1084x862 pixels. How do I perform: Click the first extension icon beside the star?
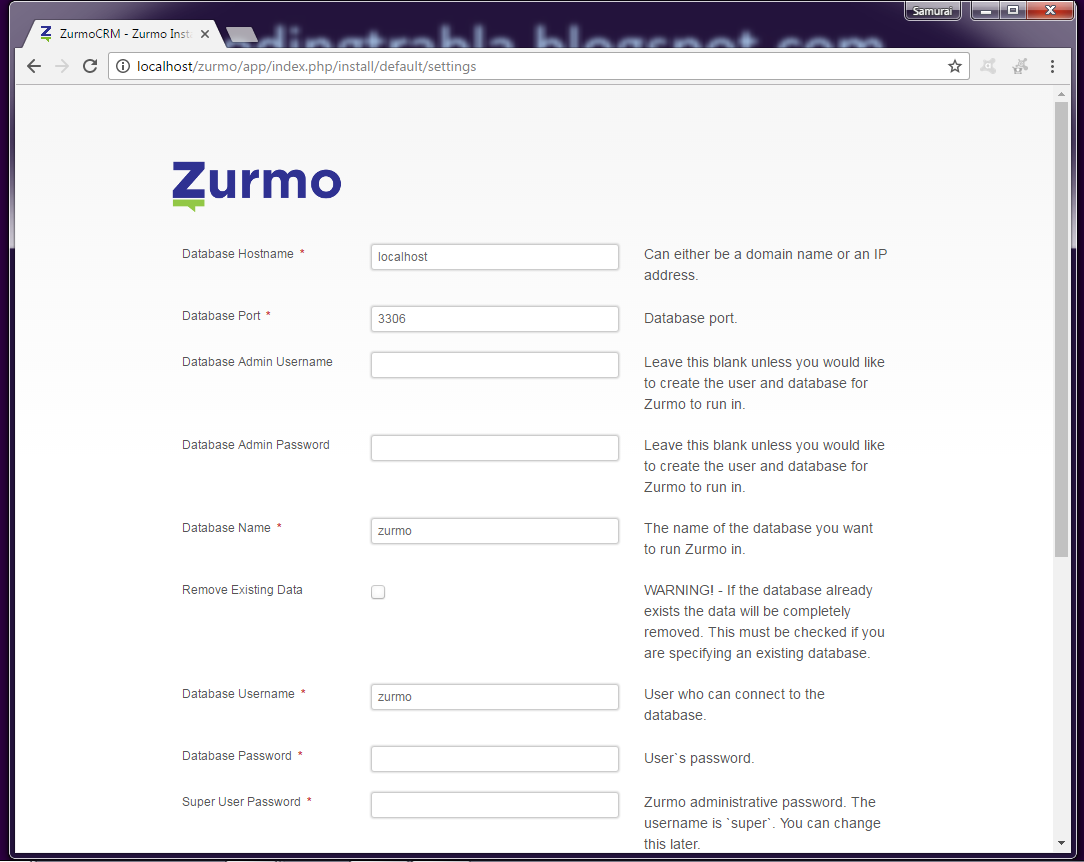(x=989, y=66)
